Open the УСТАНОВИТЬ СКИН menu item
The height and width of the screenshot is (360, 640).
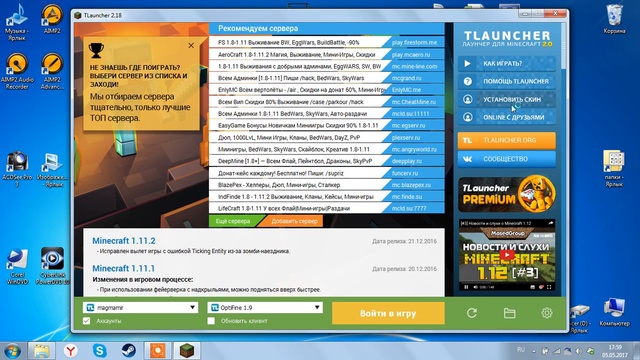(507, 99)
